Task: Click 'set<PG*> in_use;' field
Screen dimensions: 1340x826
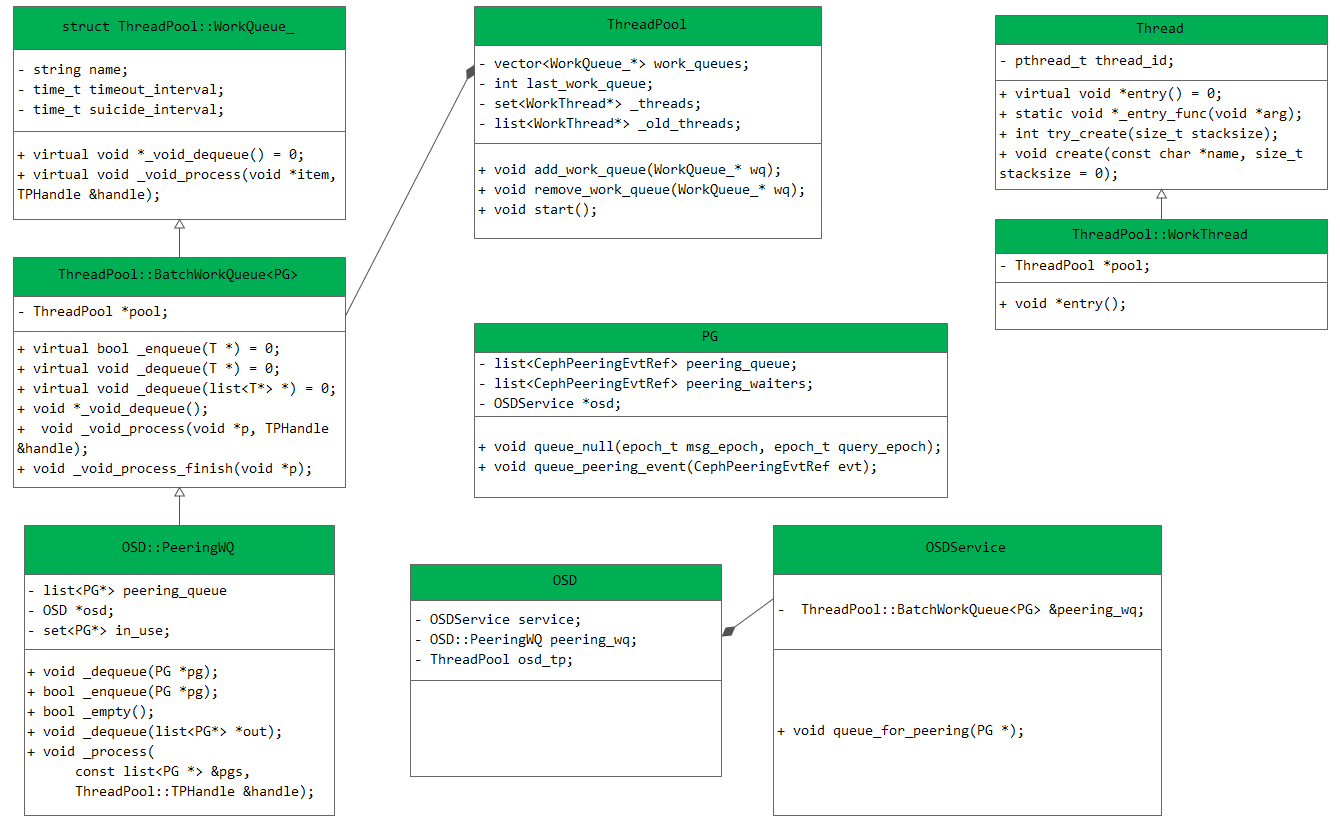Action: coord(100,630)
